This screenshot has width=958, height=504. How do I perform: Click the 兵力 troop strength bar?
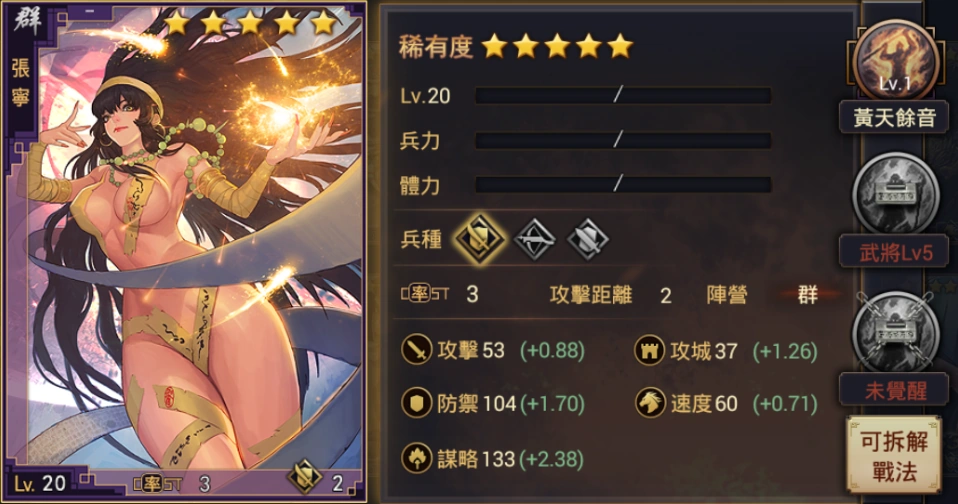[623, 141]
